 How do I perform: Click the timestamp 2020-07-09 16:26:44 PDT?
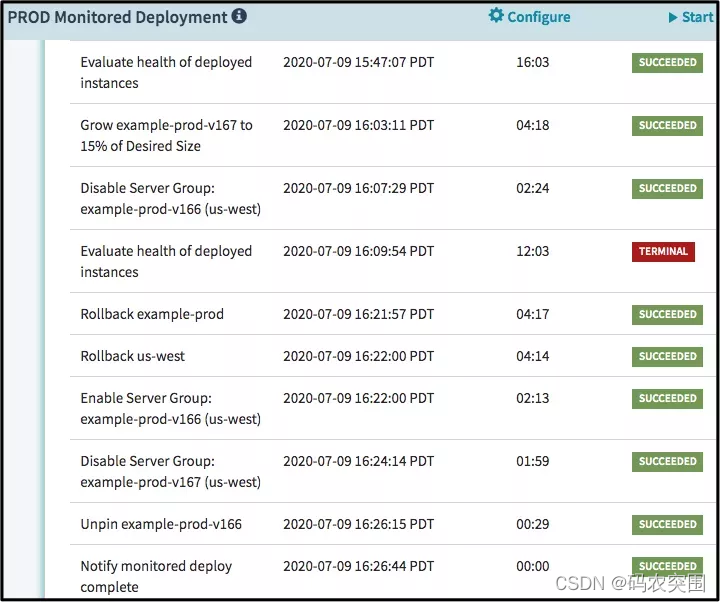point(358,566)
